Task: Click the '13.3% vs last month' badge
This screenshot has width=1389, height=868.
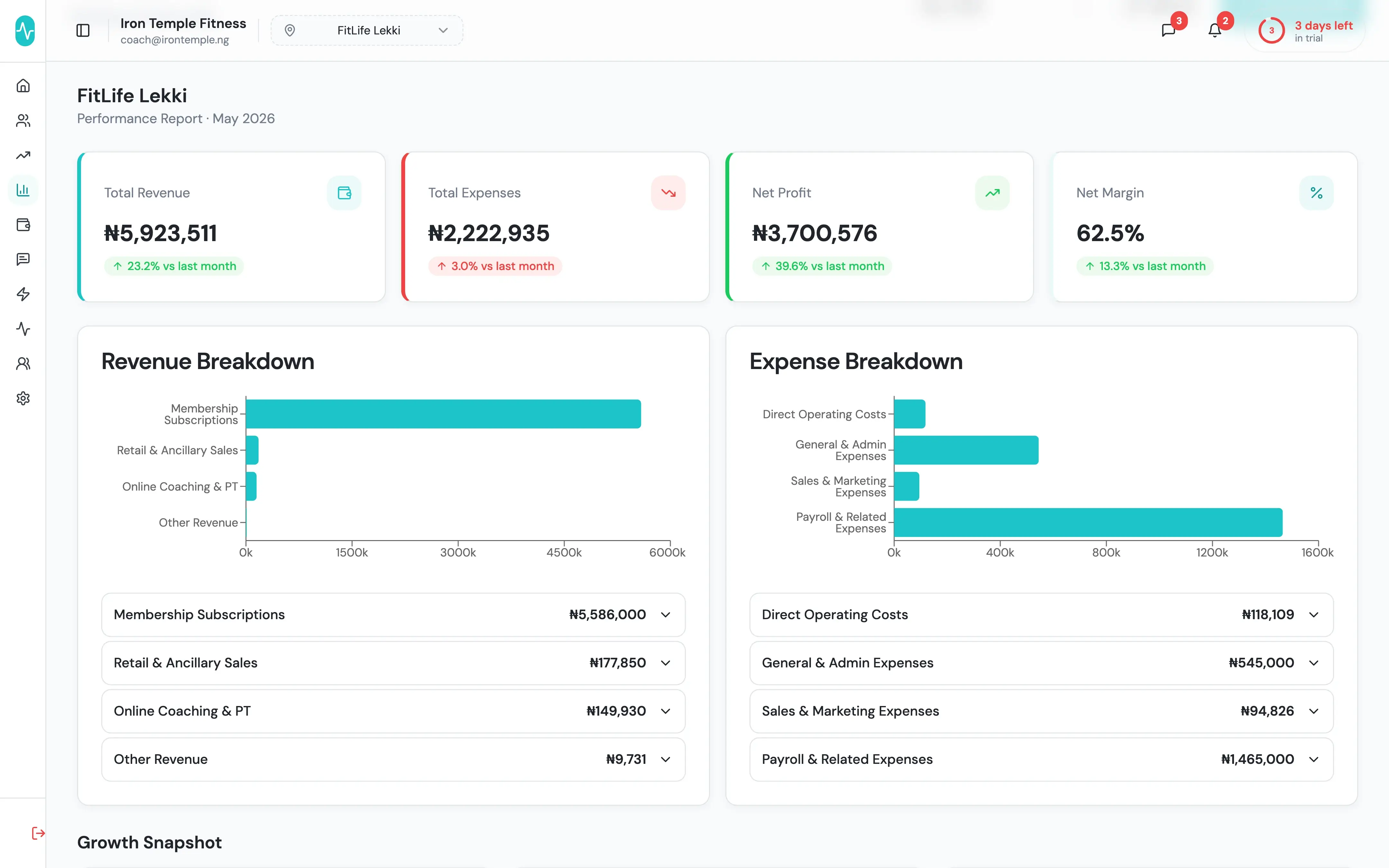Action: 1145,267
